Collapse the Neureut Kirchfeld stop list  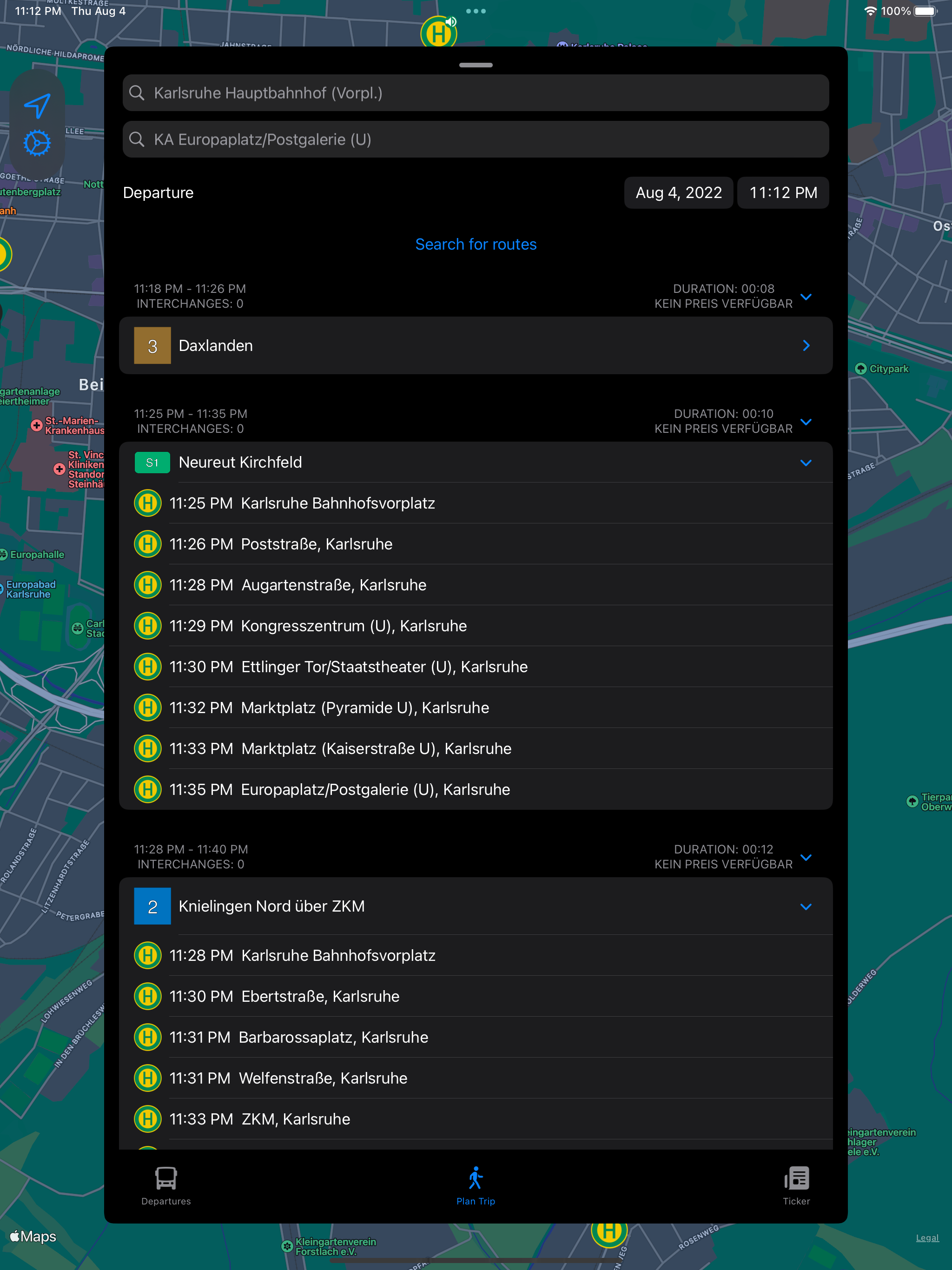(x=806, y=463)
